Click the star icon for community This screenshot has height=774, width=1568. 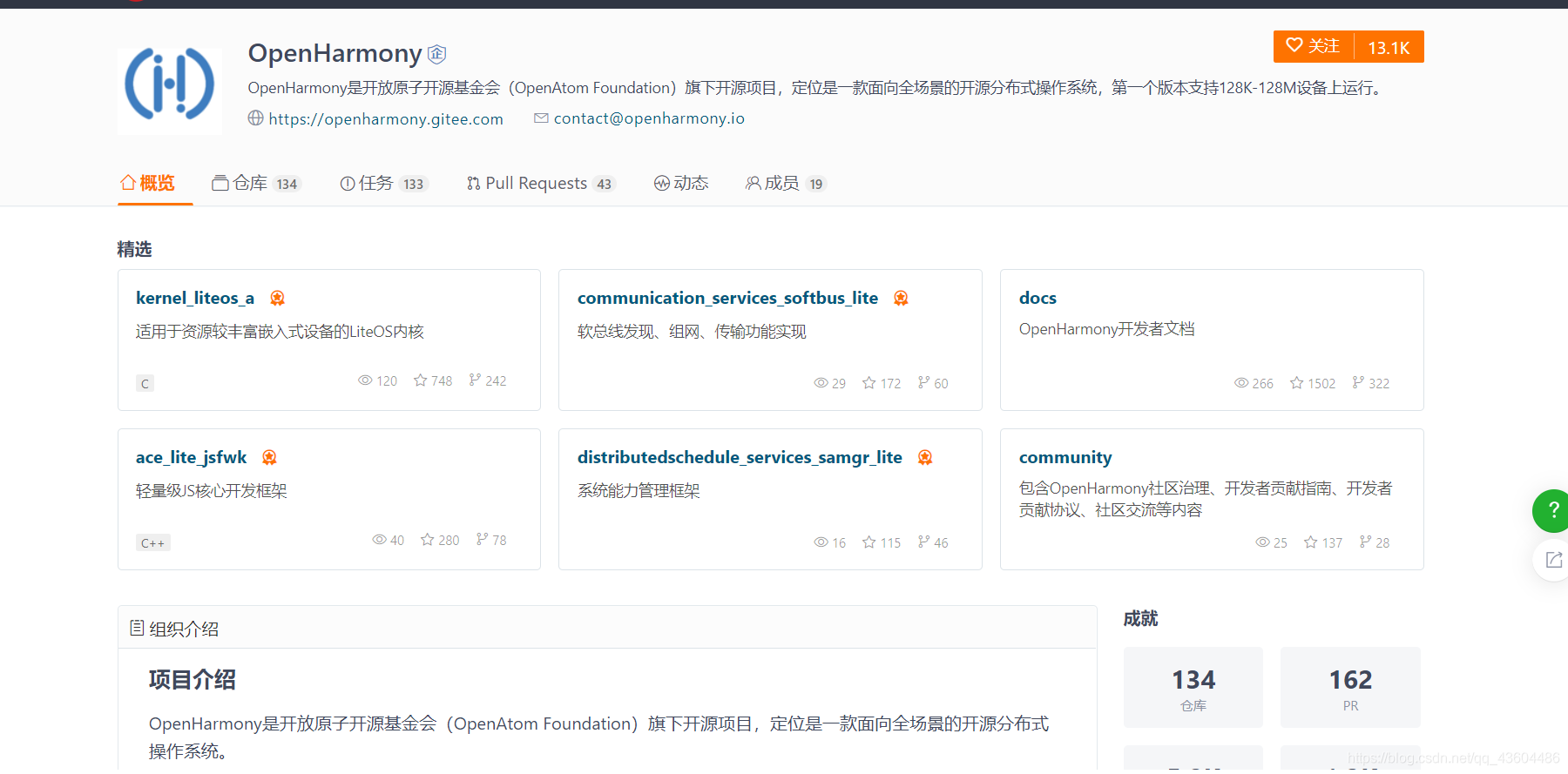click(x=1311, y=542)
